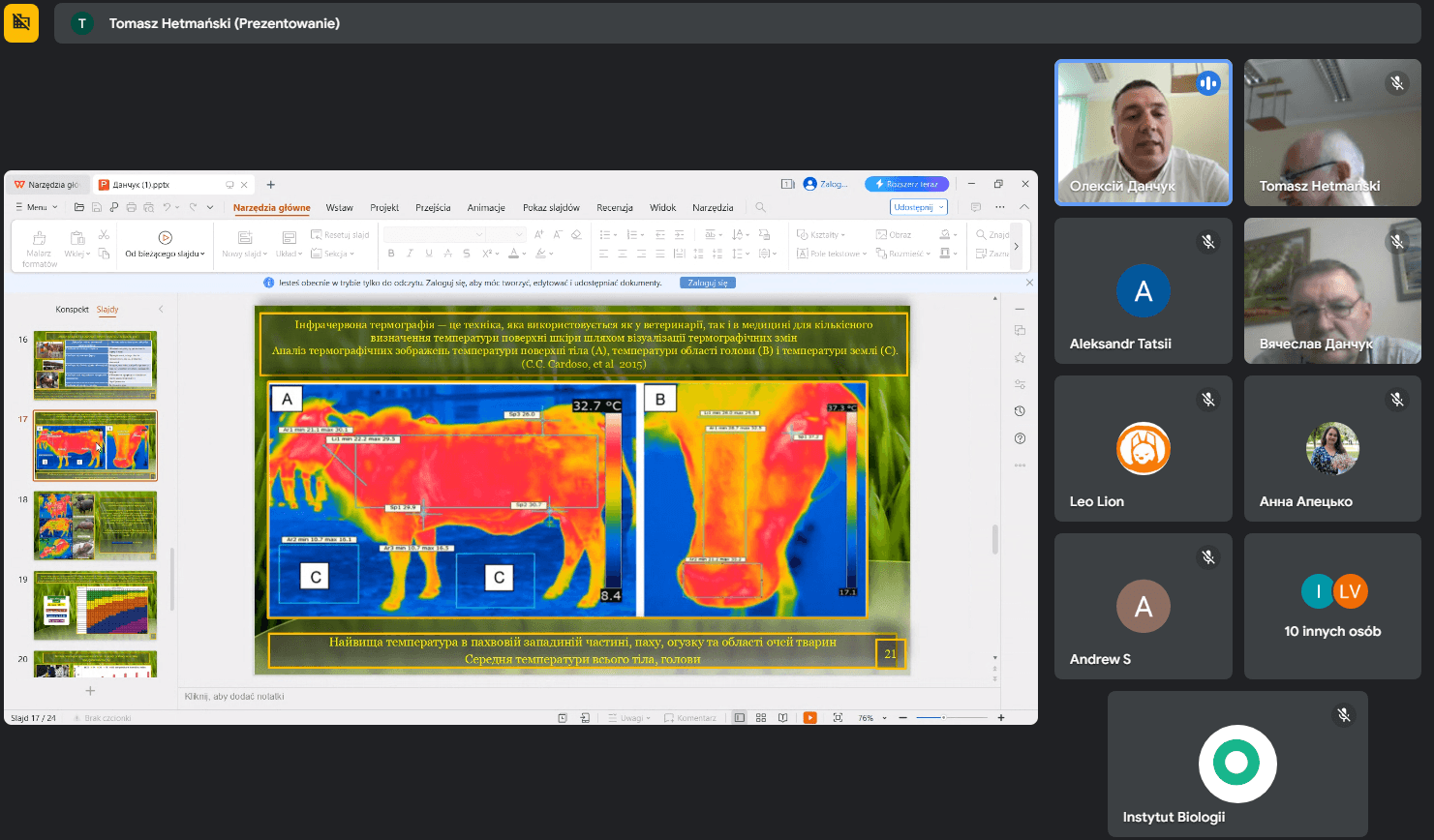Open the file folder icon in quick toolbar
Screen dimensions: 1434x840
coord(79,207)
